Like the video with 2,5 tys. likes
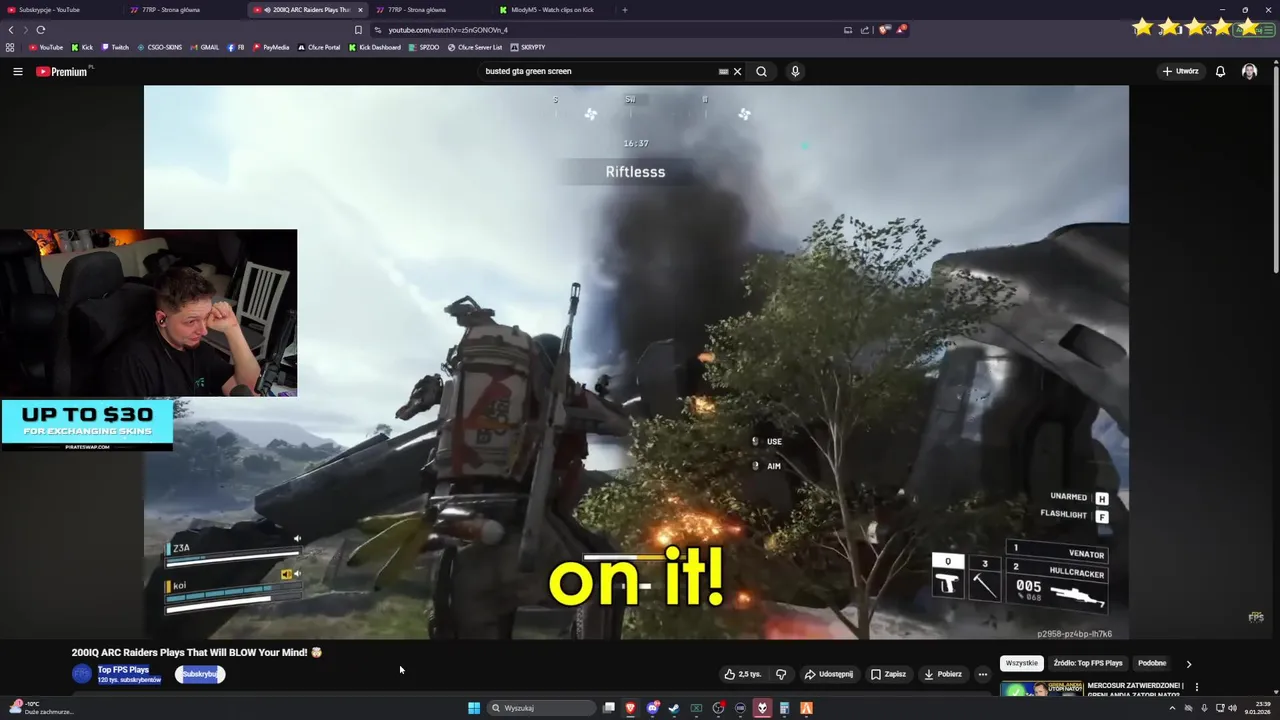Viewport: 1280px width, 720px height. [x=742, y=674]
